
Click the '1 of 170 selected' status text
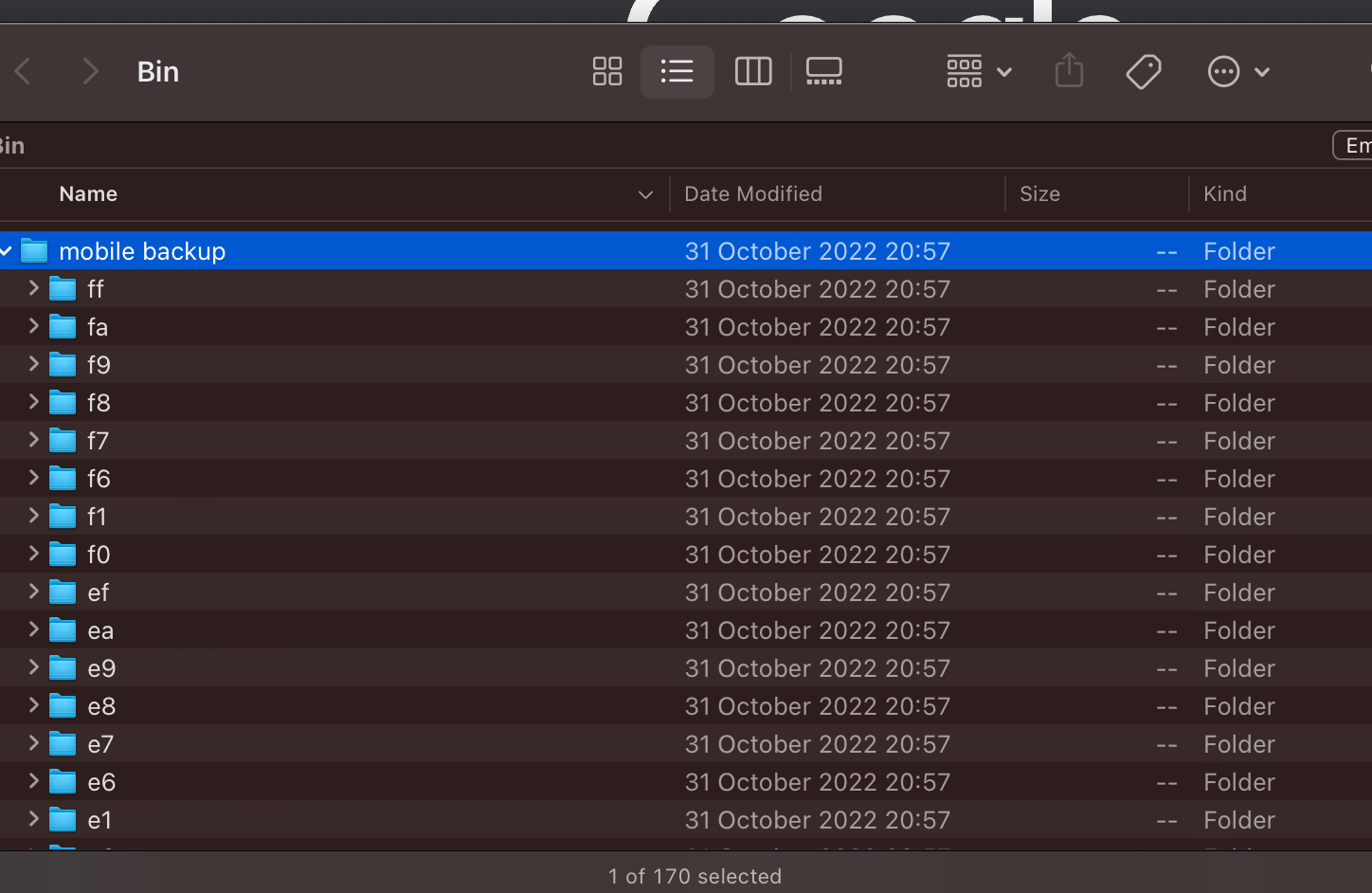pyautogui.click(x=695, y=876)
